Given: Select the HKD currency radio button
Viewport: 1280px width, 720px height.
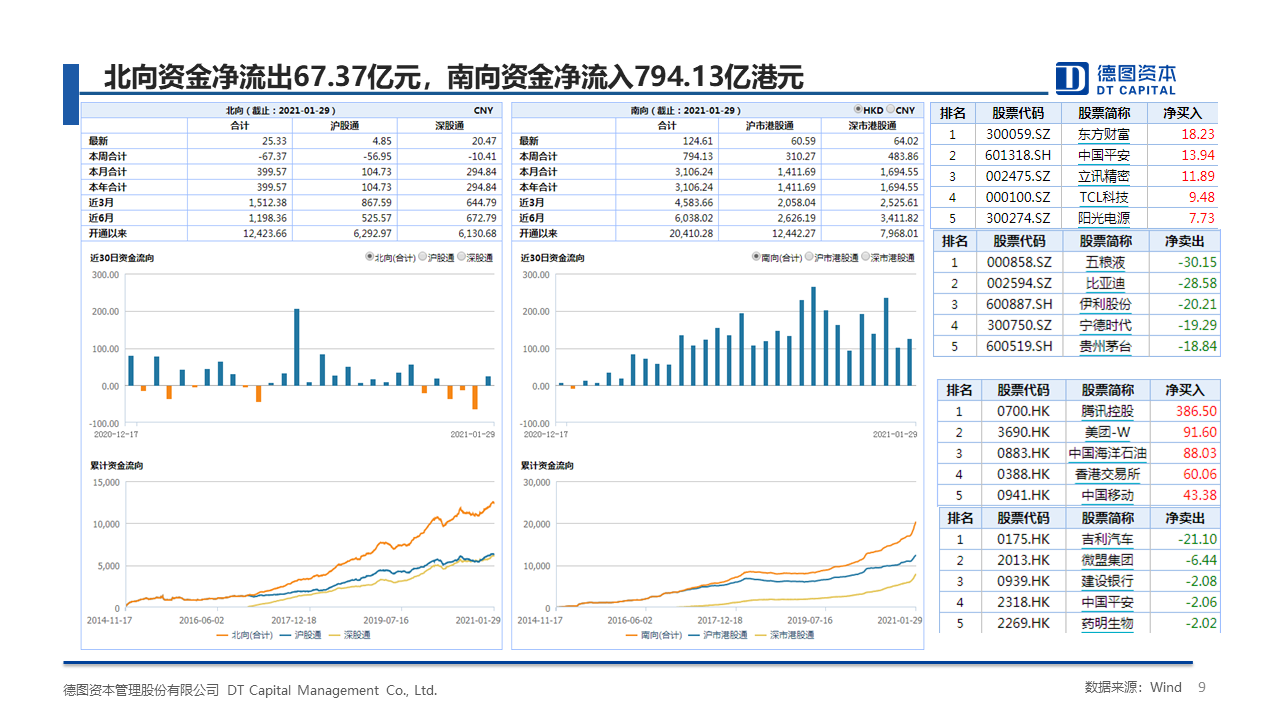Looking at the screenshot, I should click(x=858, y=110).
